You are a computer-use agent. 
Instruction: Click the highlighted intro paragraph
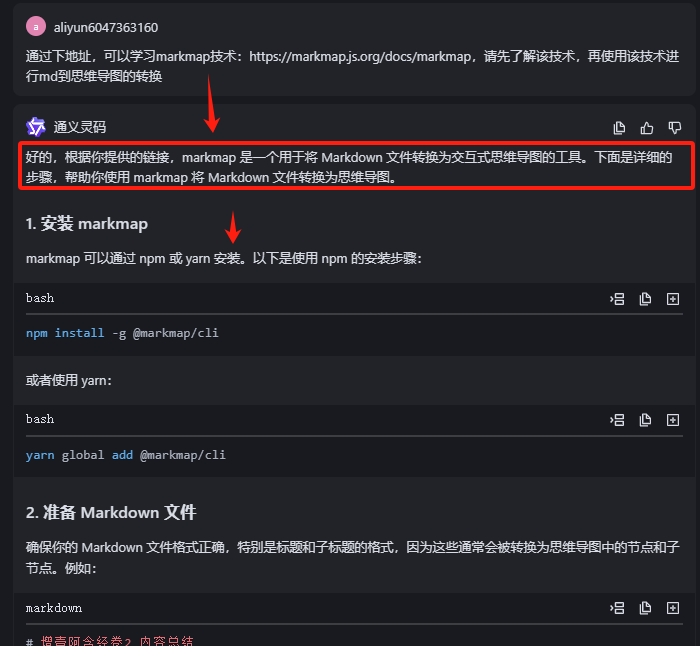pyautogui.click(x=356, y=166)
